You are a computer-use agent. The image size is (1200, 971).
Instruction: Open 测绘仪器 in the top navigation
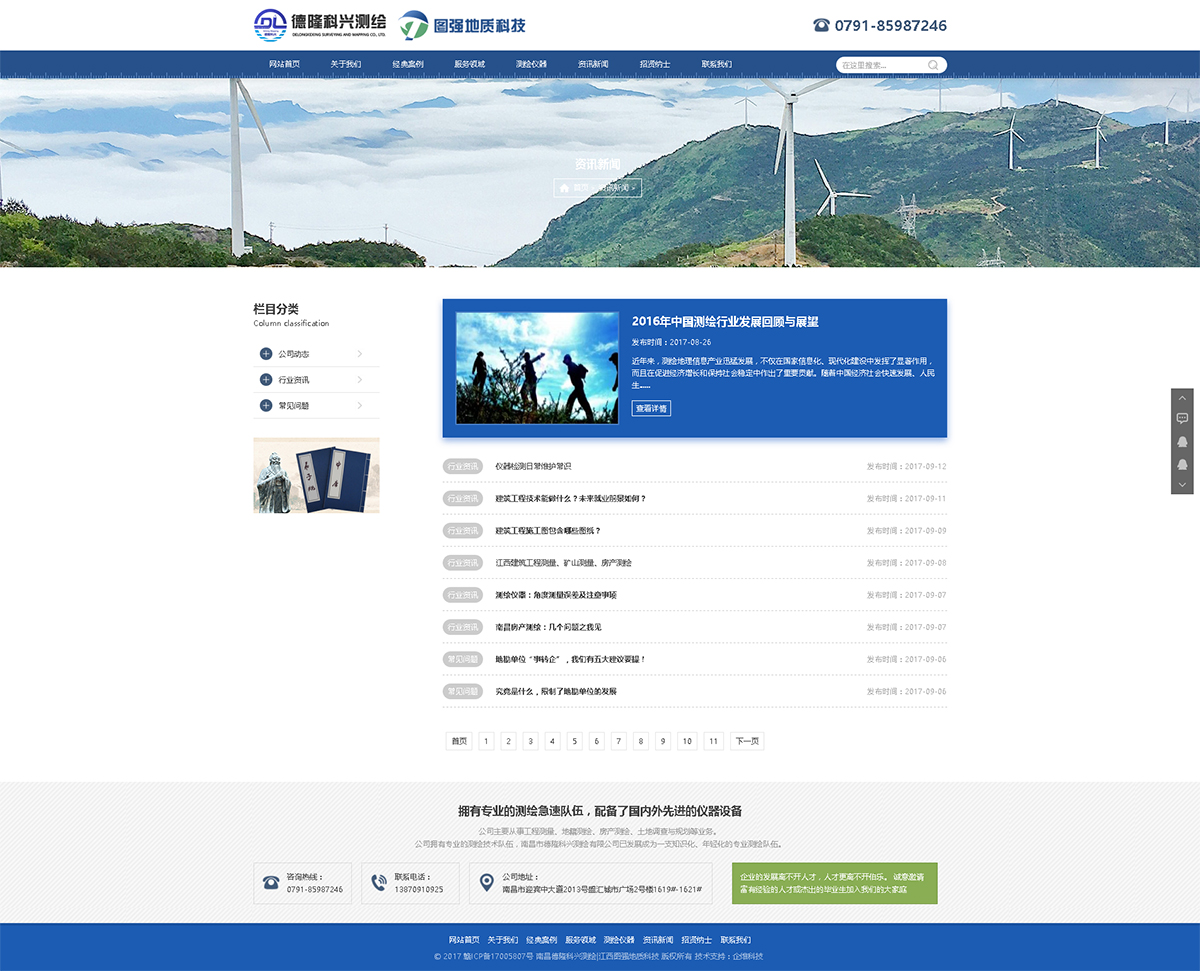tap(531, 65)
